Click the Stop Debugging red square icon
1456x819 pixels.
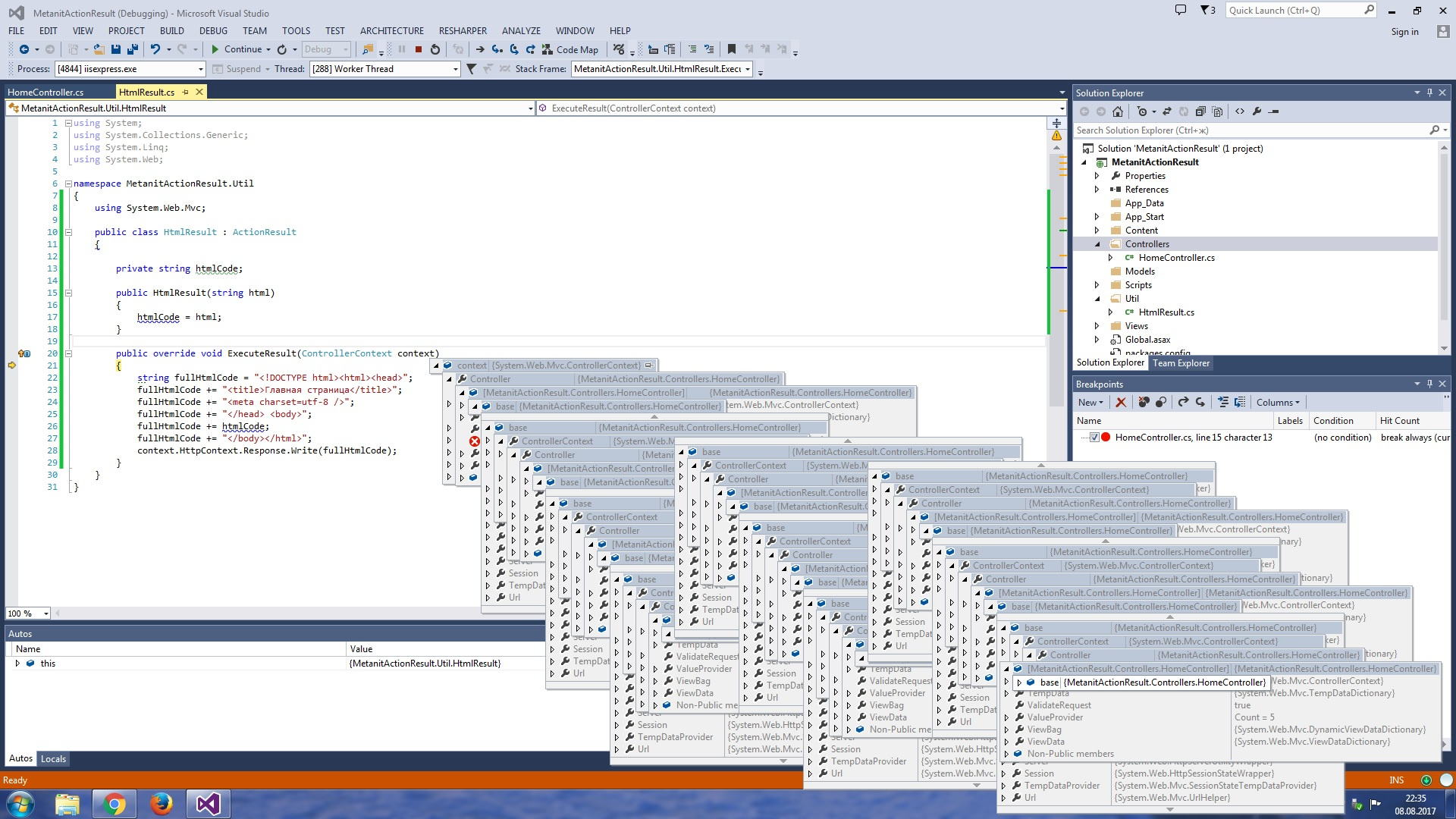(419, 49)
